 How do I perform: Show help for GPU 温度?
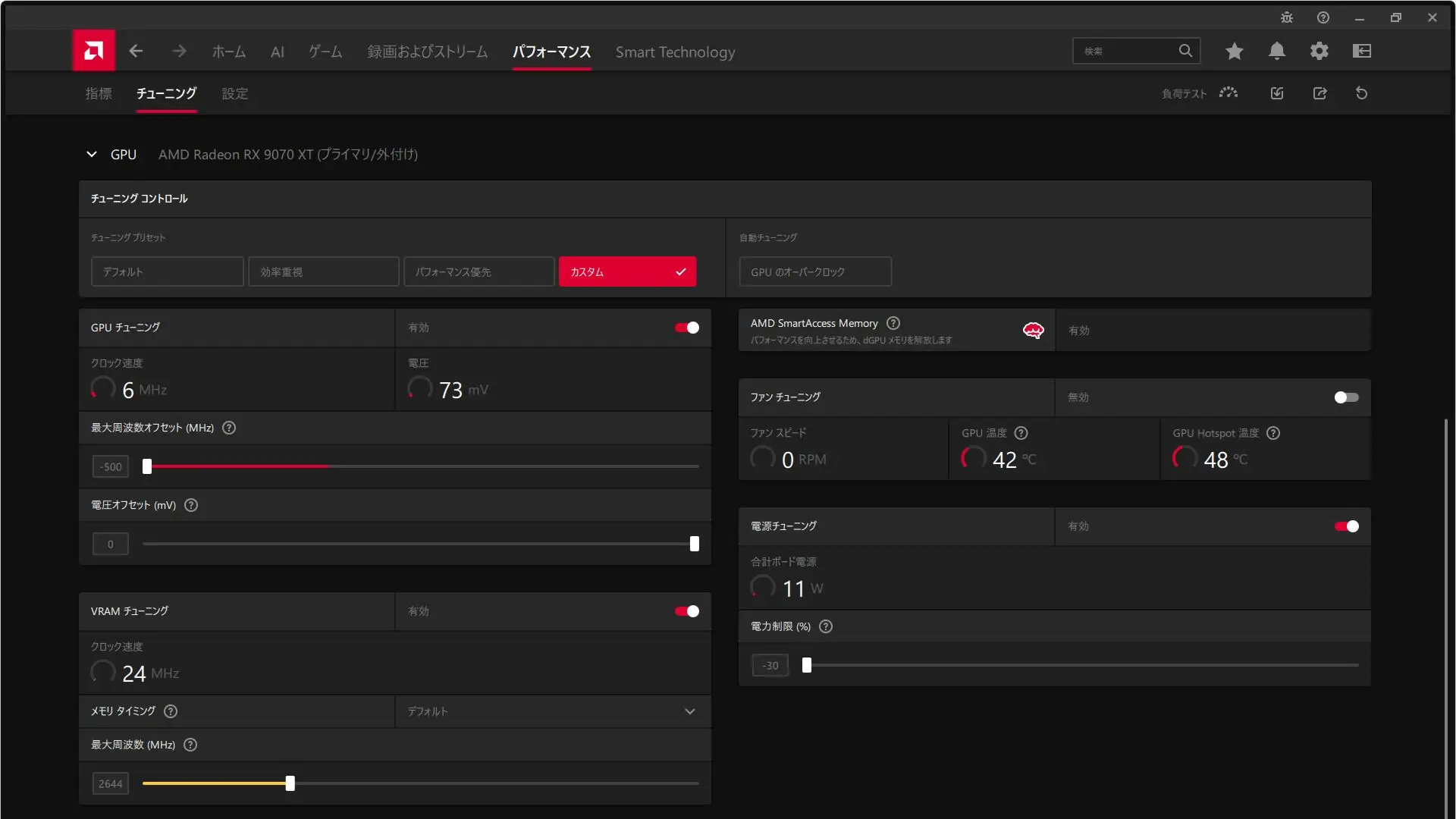pyautogui.click(x=1021, y=433)
